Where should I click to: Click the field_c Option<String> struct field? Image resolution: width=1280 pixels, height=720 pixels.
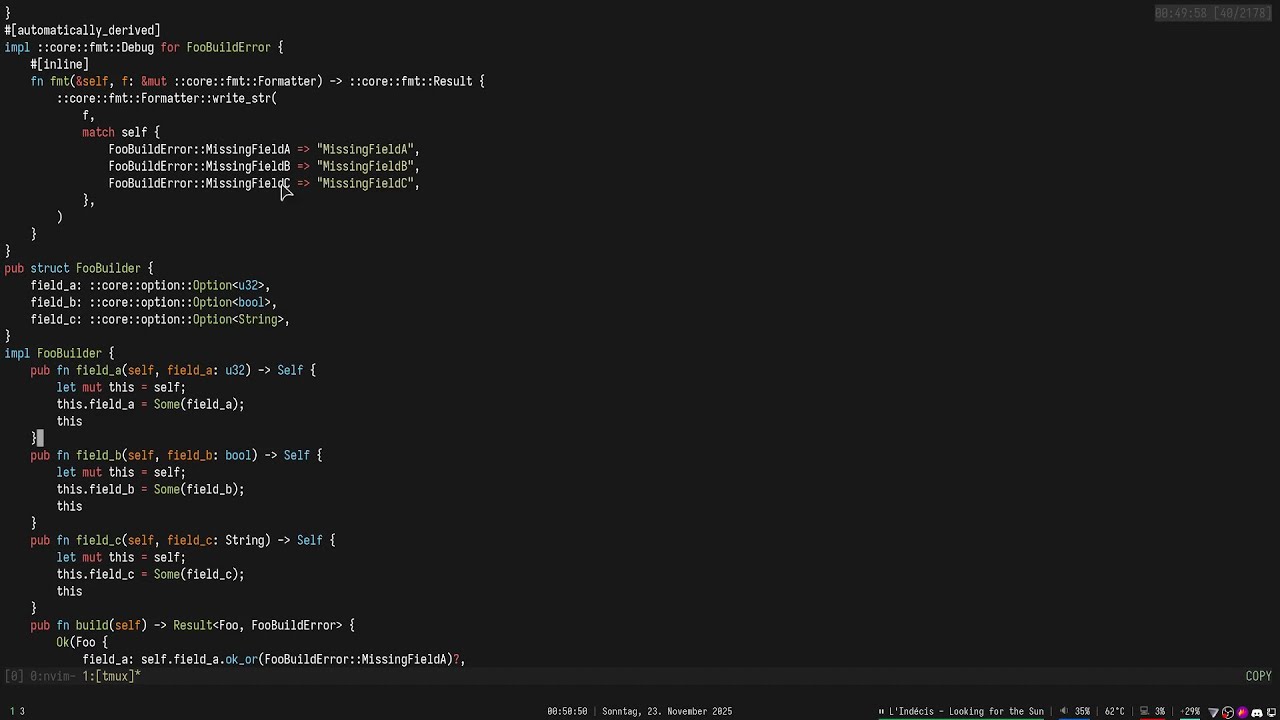coord(160,319)
